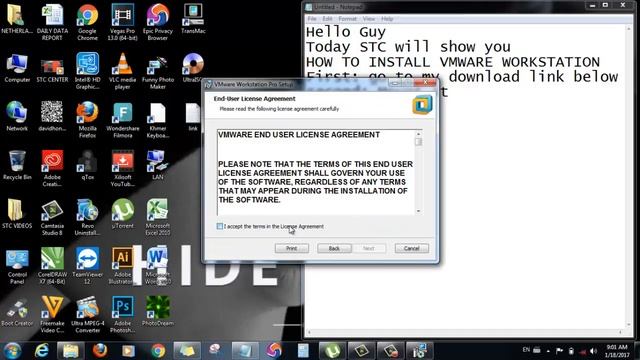640x360 pixels.
Task: Click the volume icon in system tray
Action: pos(593,351)
